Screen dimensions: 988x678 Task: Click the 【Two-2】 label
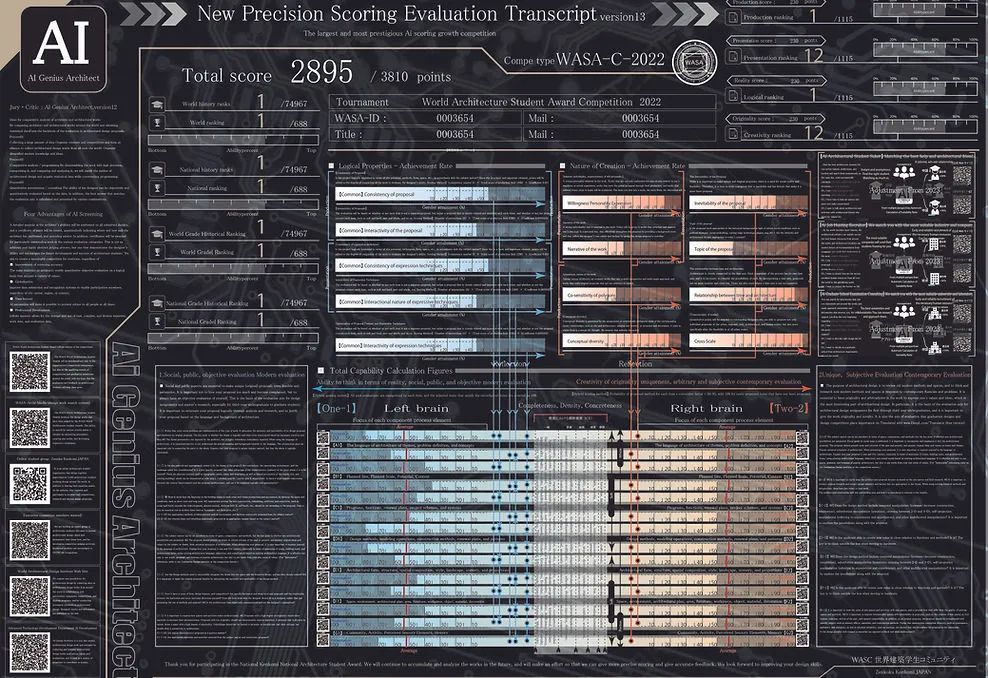click(788, 408)
